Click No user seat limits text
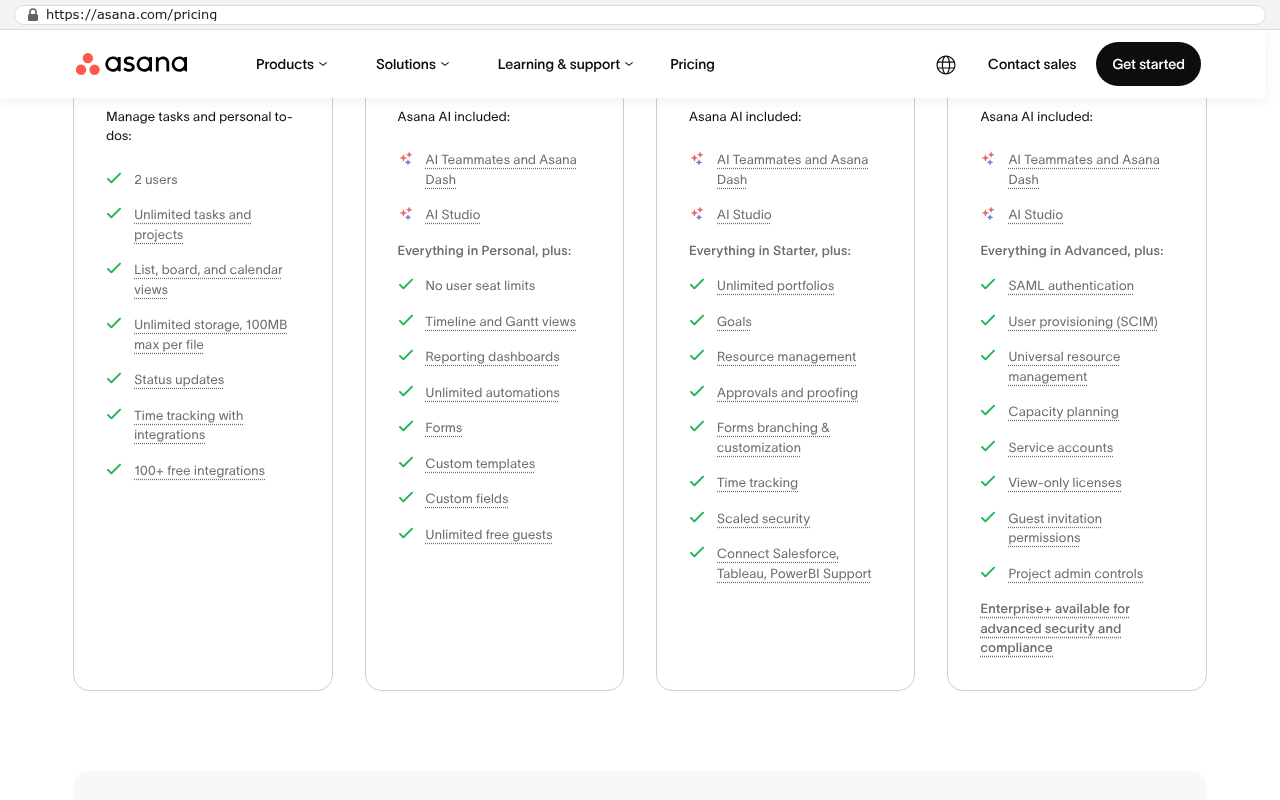Image resolution: width=1280 pixels, height=800 pixels. click(x=480, y=286)
